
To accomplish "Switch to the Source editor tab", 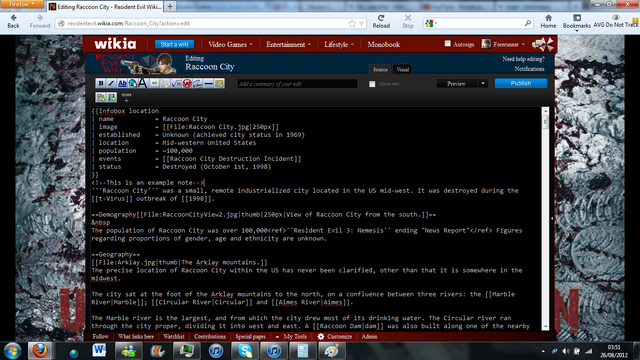I will [380, 69].
